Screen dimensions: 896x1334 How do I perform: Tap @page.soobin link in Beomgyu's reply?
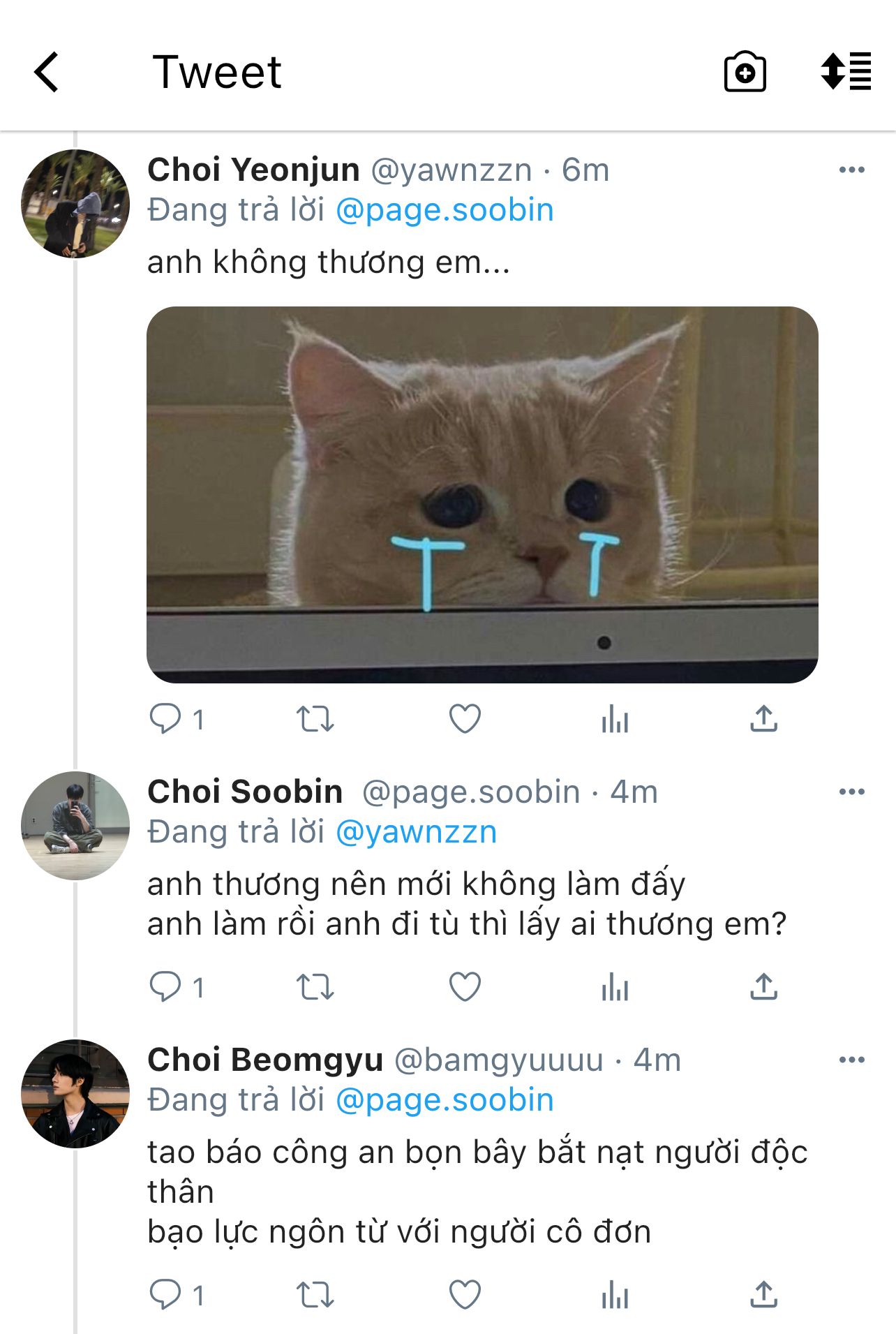445,1100
